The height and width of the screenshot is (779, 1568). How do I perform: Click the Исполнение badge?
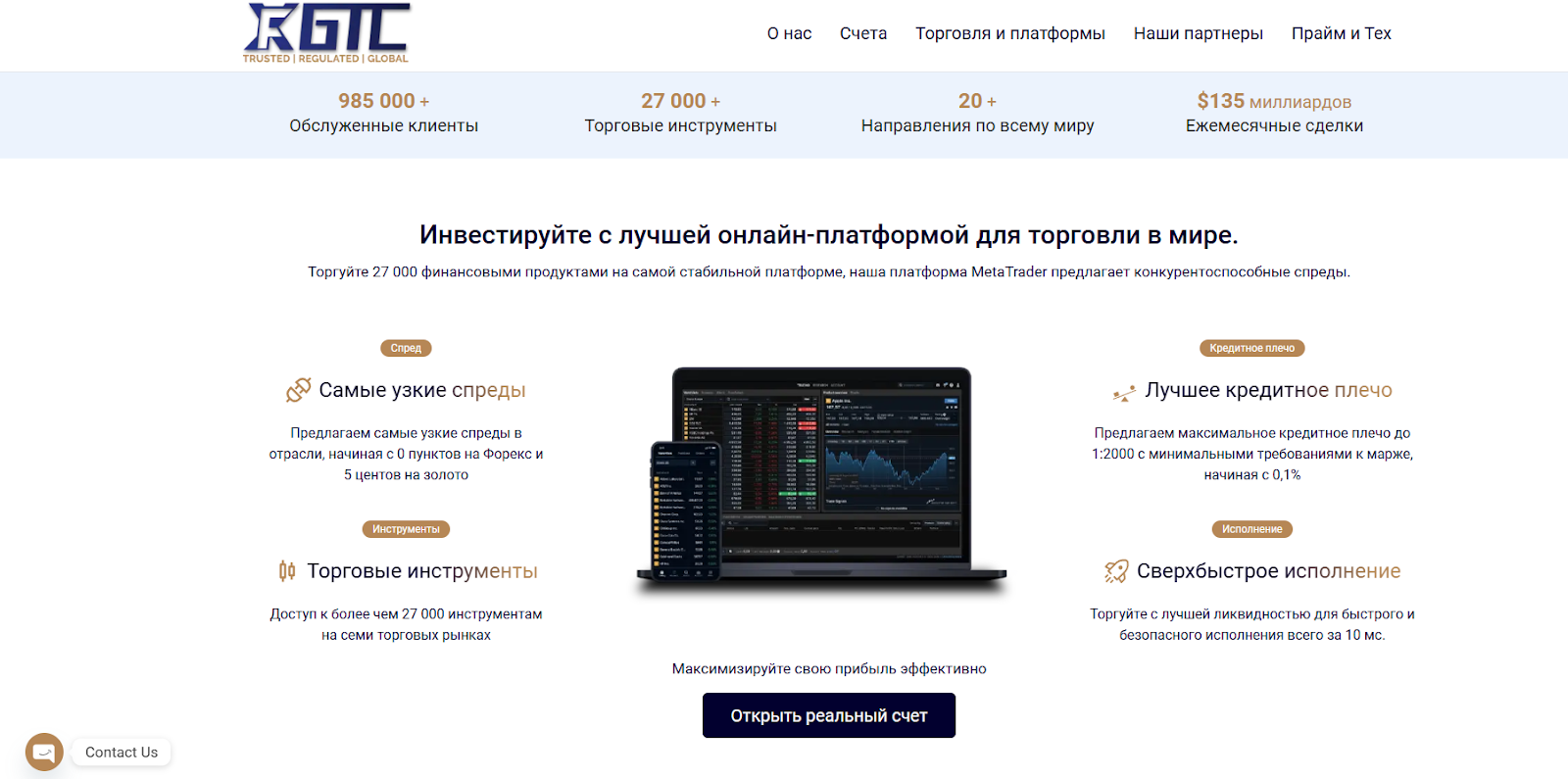coord(1252,529)
